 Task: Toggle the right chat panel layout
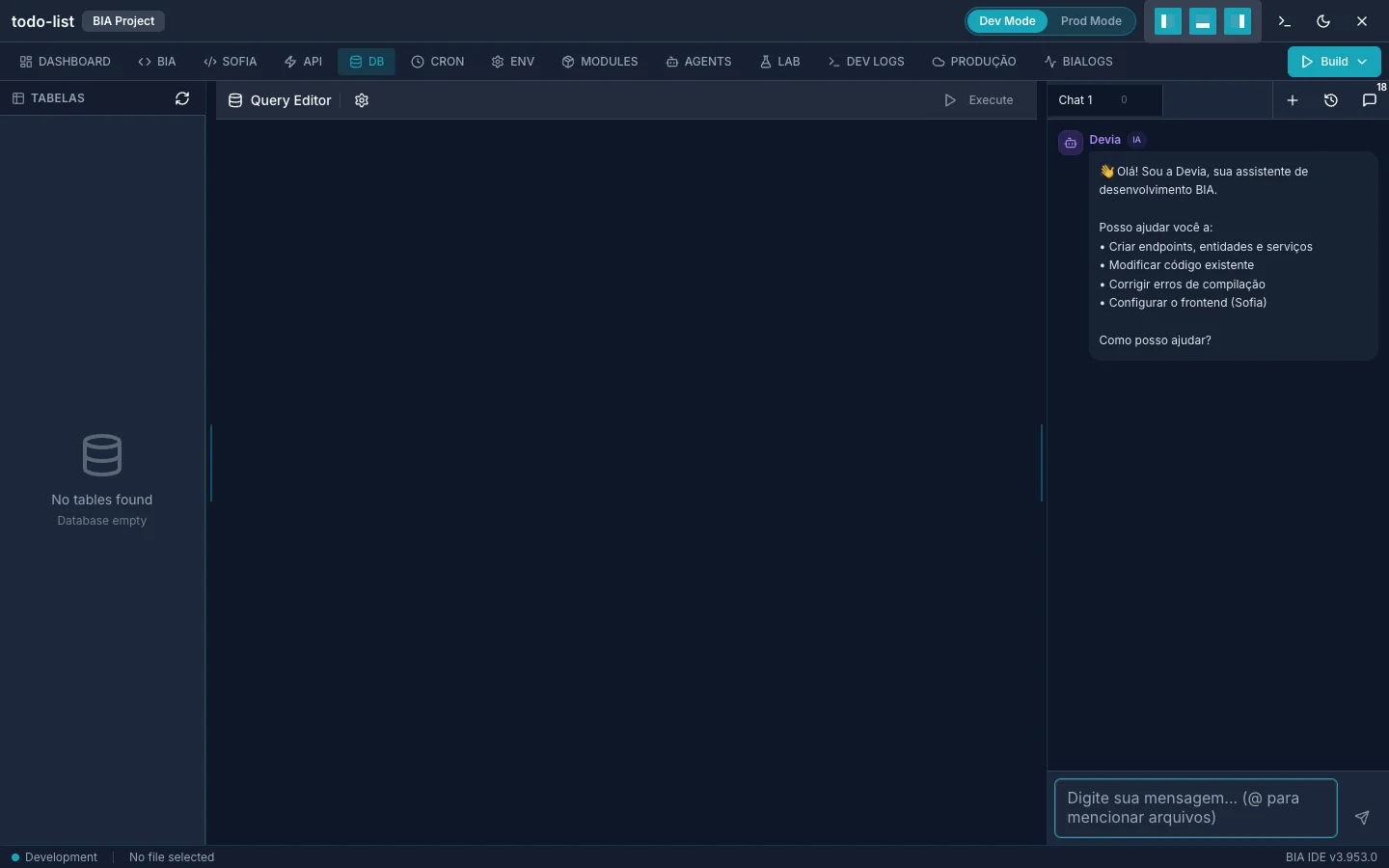1238,21
